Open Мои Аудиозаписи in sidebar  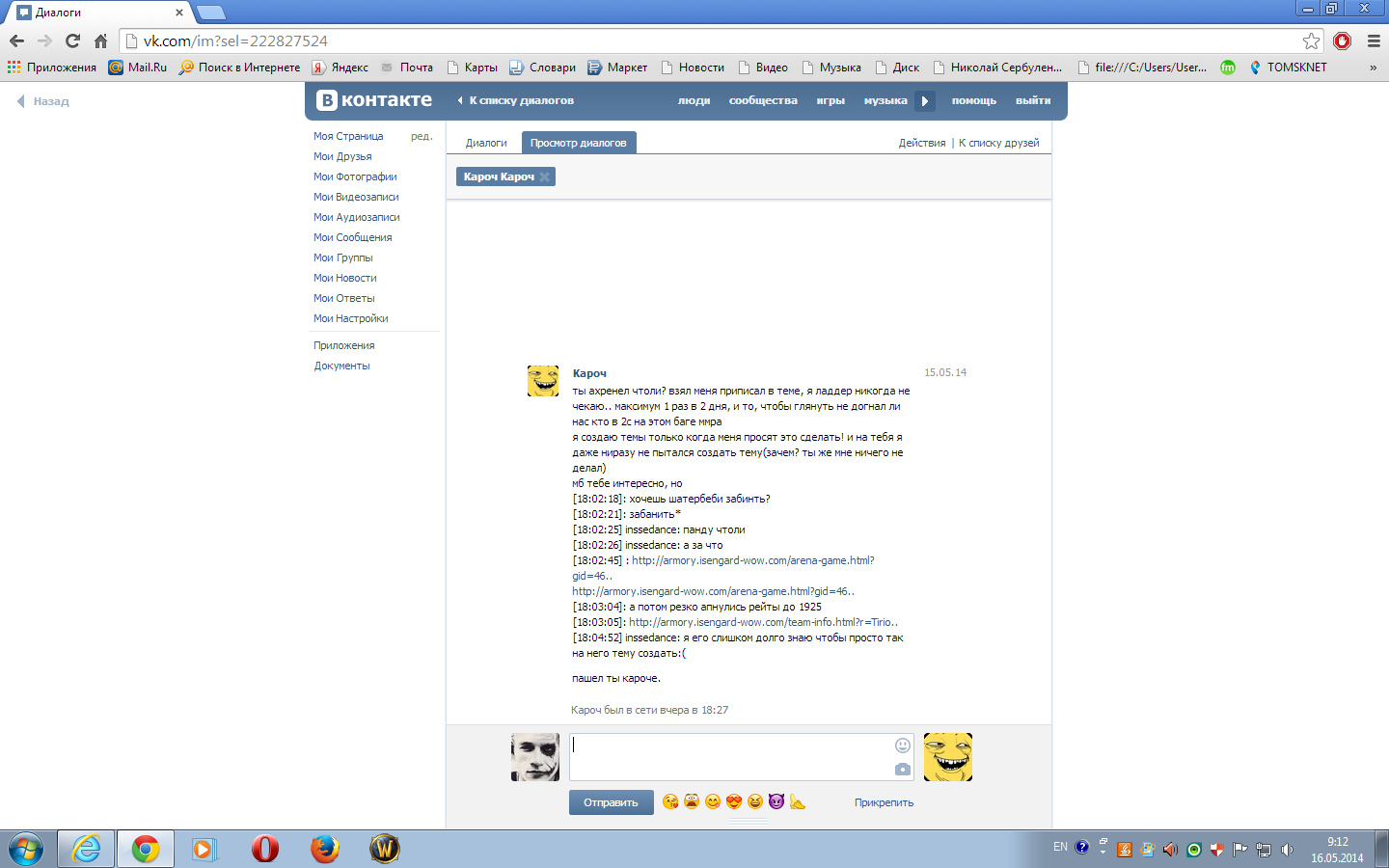click(x=356, y=217)
